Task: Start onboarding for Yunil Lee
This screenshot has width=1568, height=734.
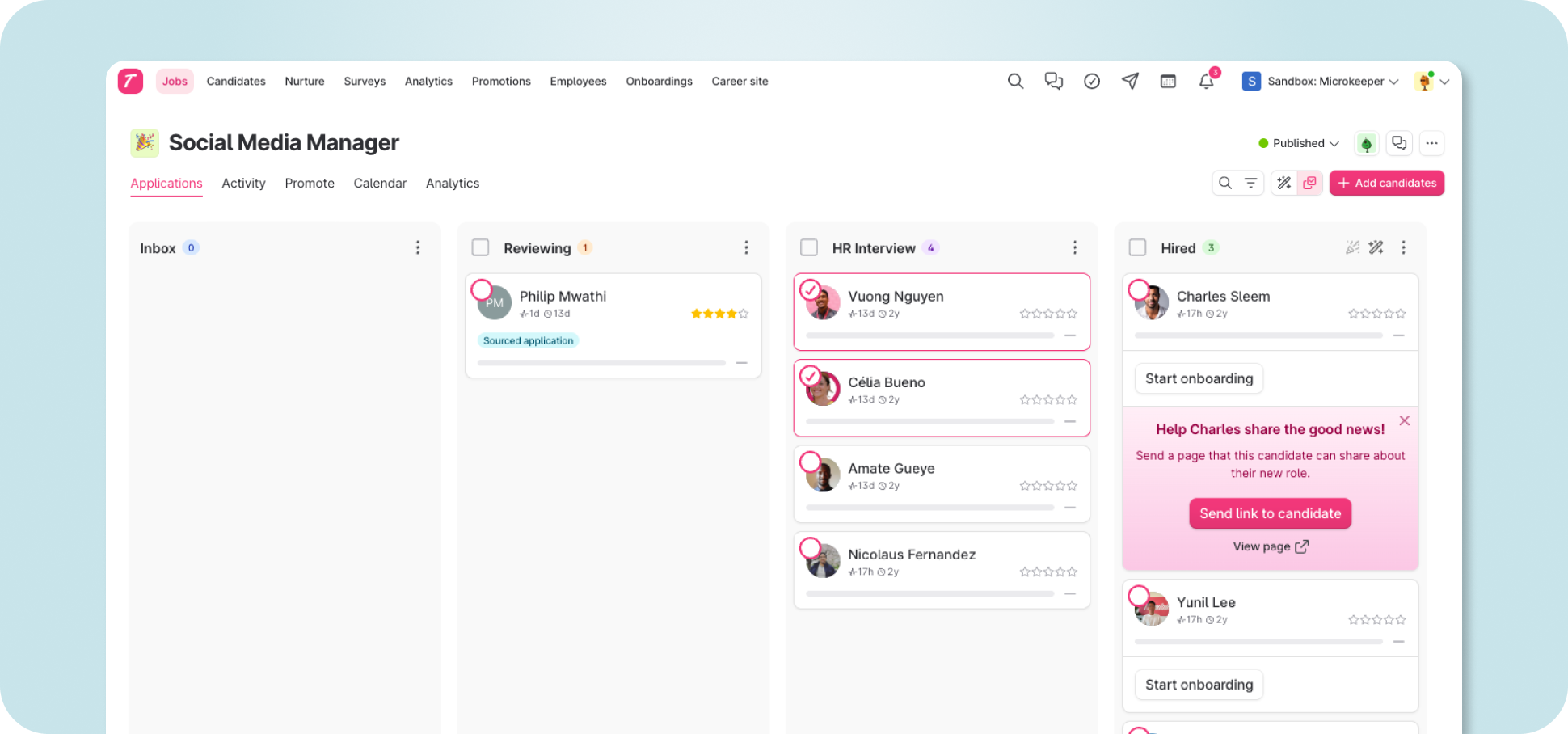Action: 1199,685
